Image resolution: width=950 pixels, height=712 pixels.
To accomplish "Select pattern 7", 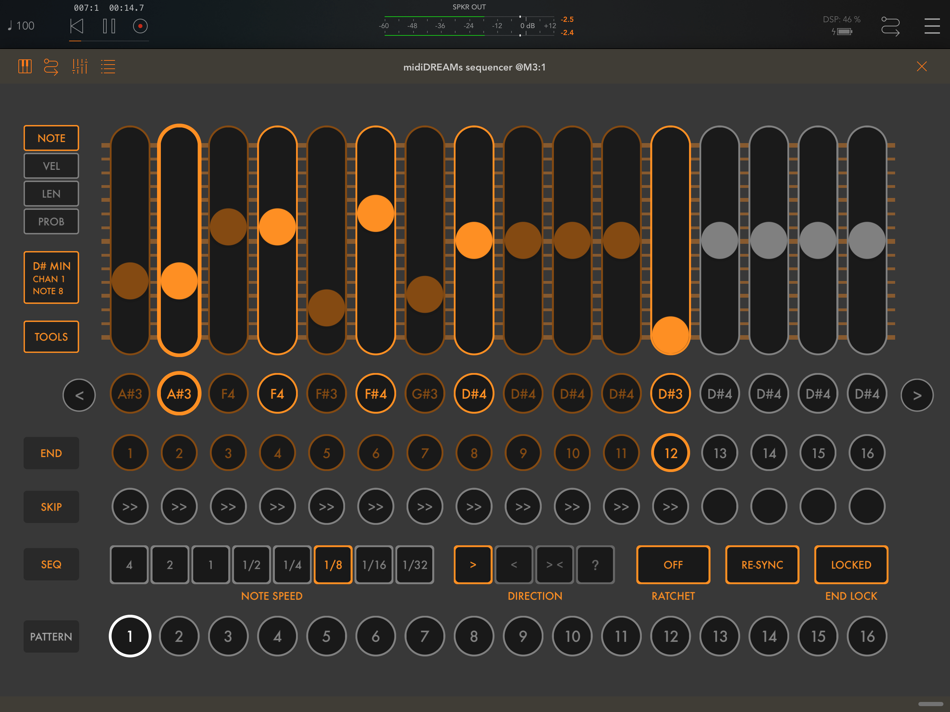I will pyautogui.click(x=425, y=636).
